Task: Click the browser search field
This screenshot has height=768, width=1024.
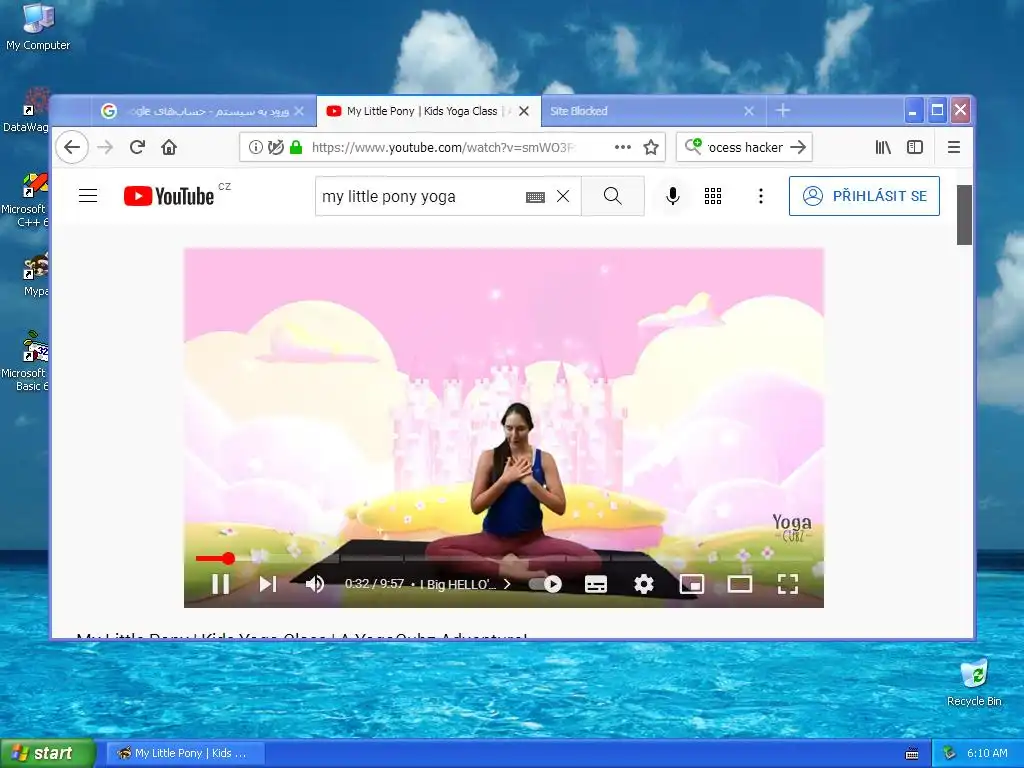Action: coord(744,147)
